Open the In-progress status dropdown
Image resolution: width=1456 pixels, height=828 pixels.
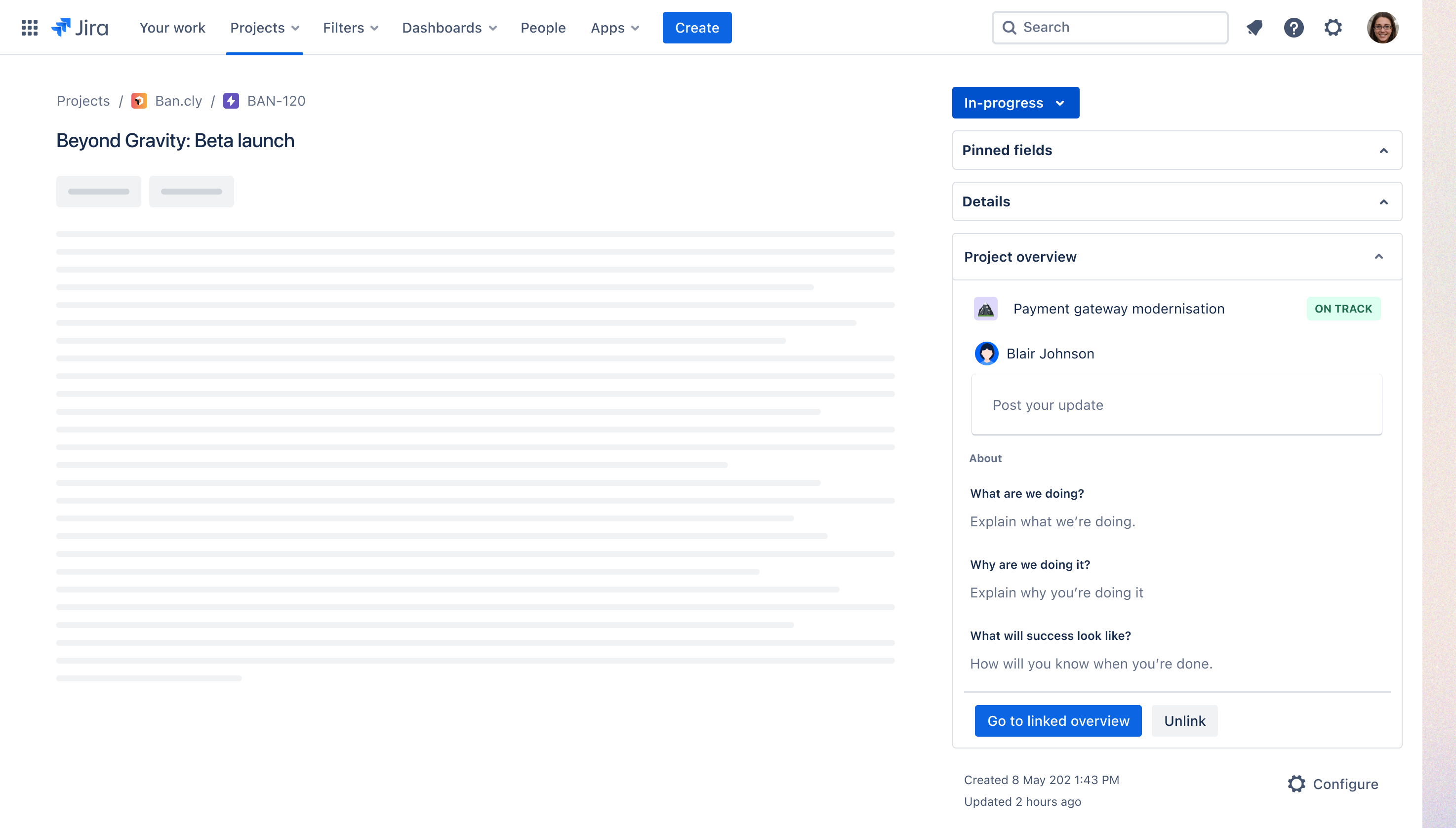click(x=1015, y=103)
